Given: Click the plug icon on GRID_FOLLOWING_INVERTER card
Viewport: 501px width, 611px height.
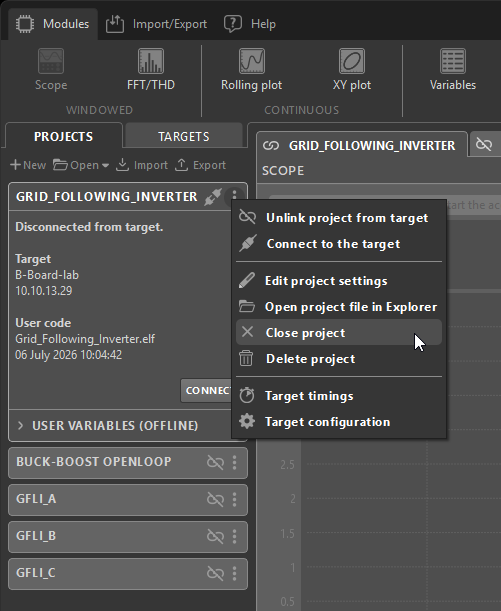Looking at the screenshot, I should 213,197.
